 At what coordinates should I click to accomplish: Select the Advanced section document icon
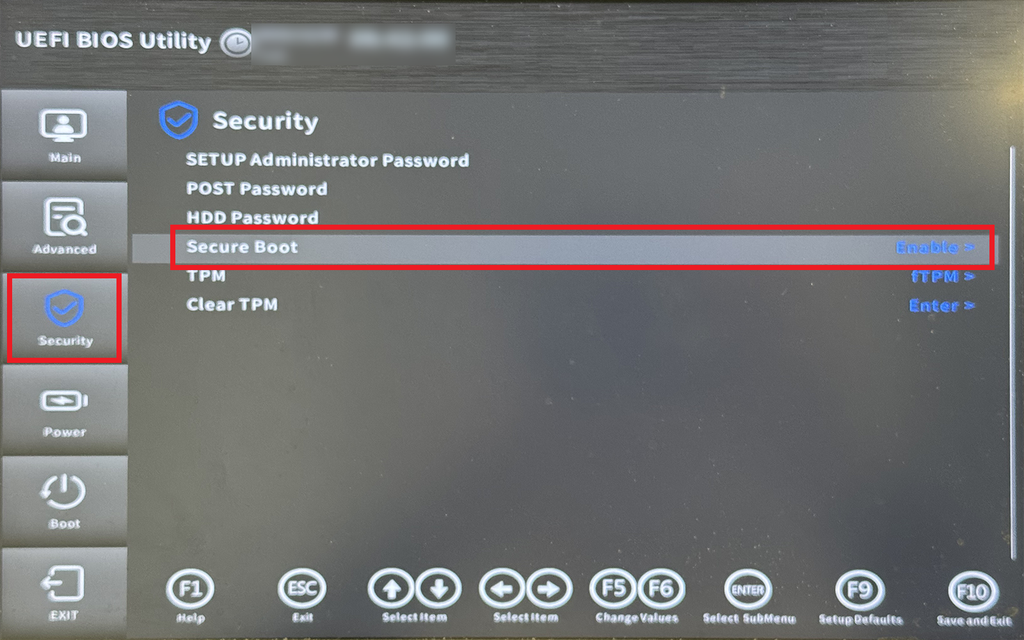64,216
